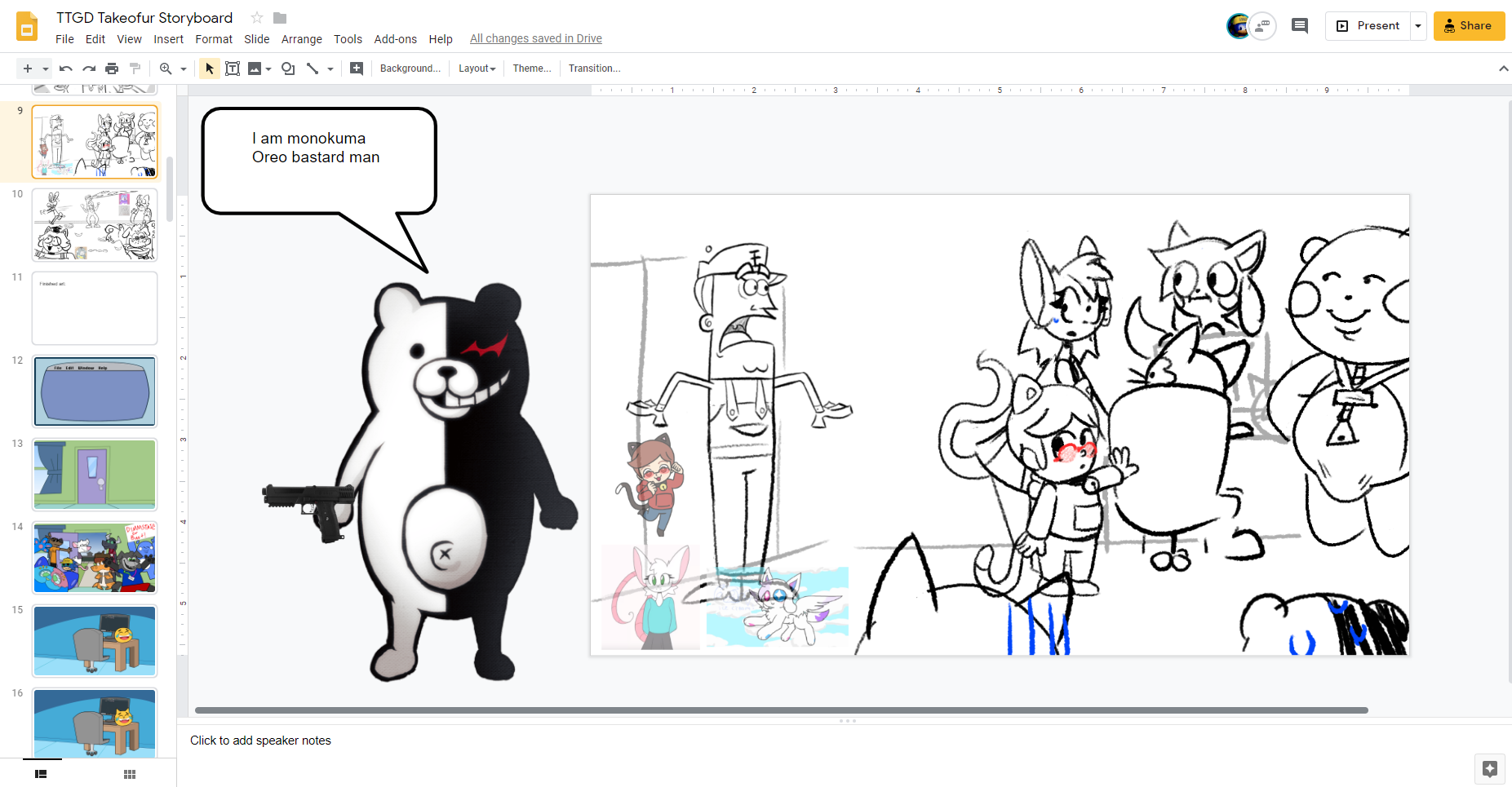This screenshot has height=787, width=1512.
Task: Select slide 13 thumbnail with purple door
Action: coord(95,474)
